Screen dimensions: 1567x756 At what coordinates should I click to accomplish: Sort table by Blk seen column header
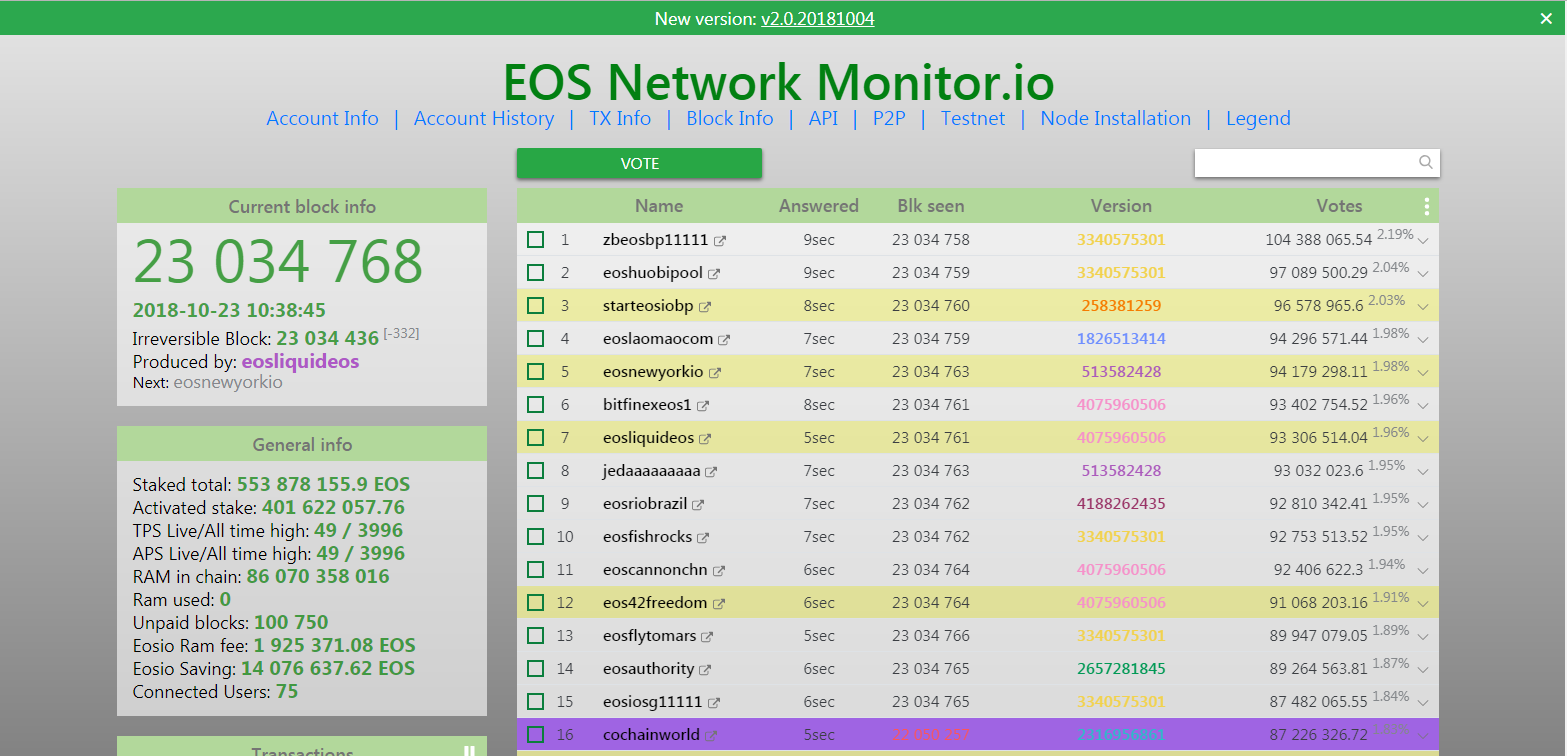click(x=931, y=206)
